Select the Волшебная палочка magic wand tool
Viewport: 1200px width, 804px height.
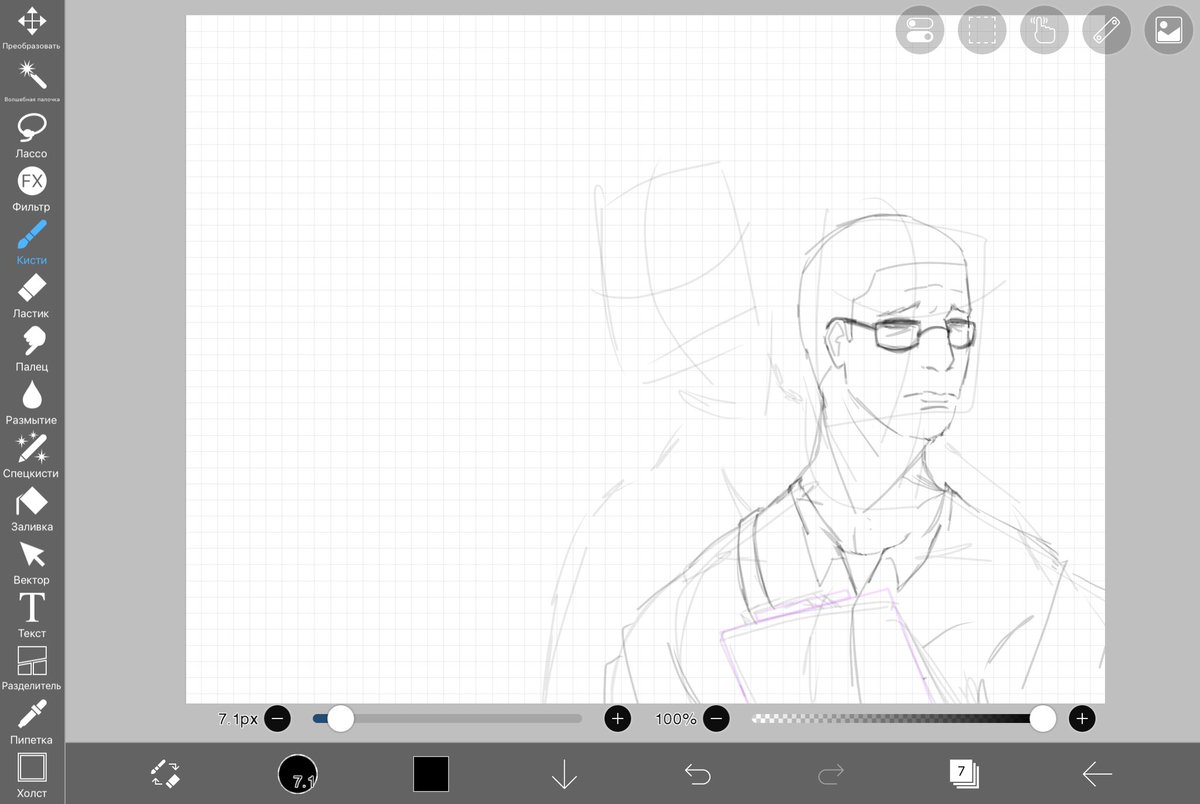pos(32,81)
